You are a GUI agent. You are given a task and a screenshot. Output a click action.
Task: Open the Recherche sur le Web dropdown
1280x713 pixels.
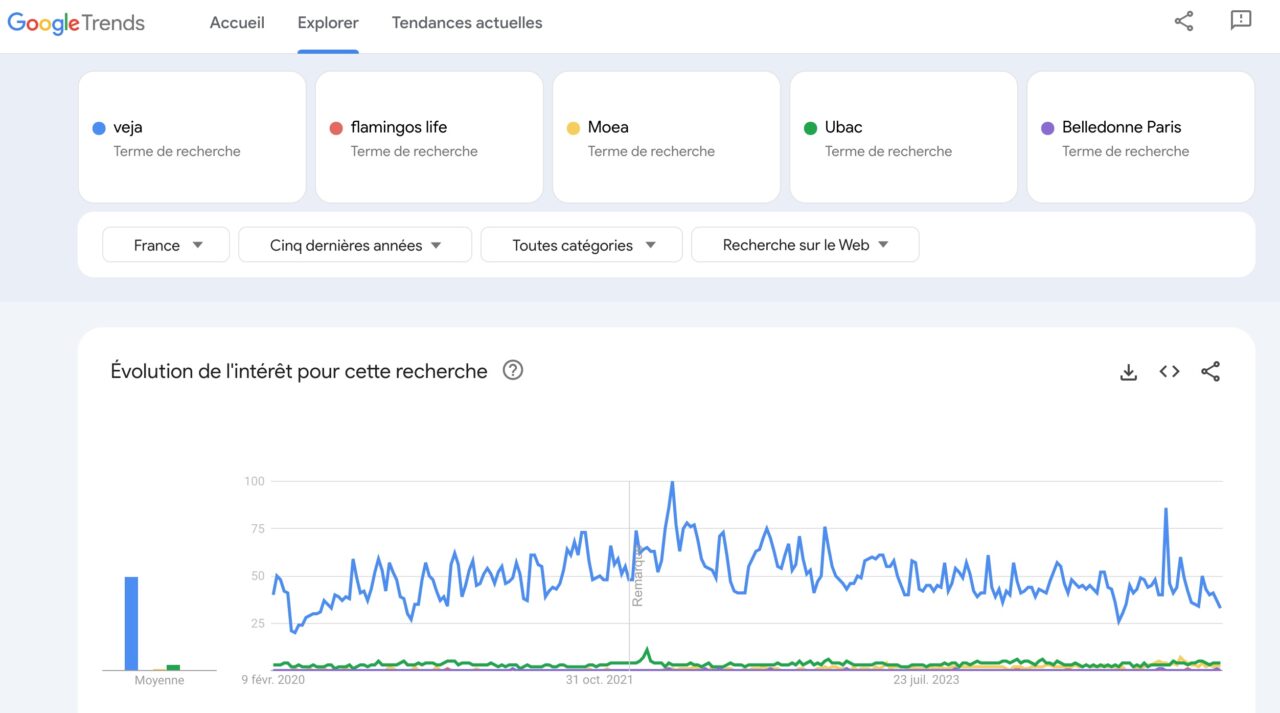(804, 245)
